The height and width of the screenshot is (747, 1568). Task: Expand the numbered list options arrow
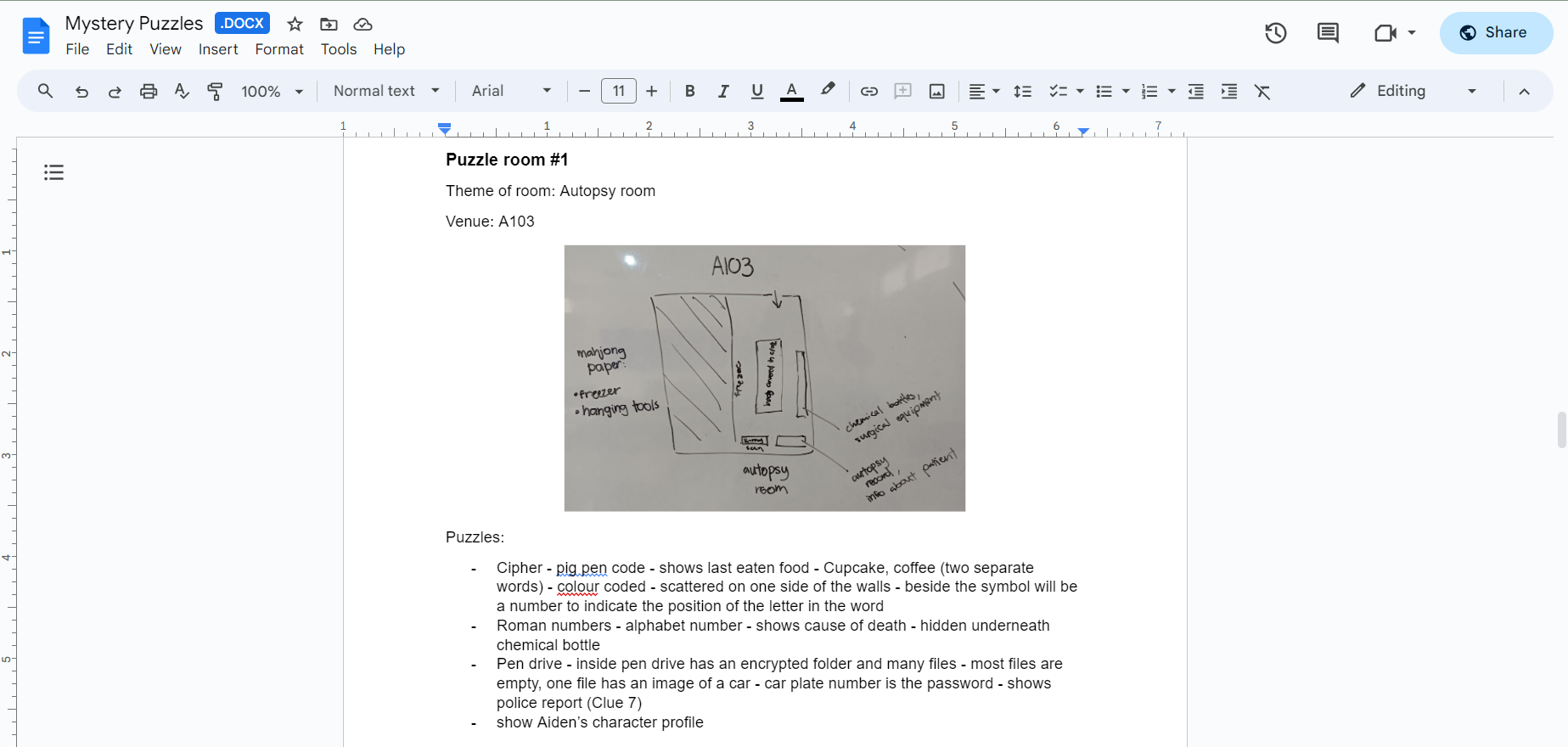coord(1172,91)
